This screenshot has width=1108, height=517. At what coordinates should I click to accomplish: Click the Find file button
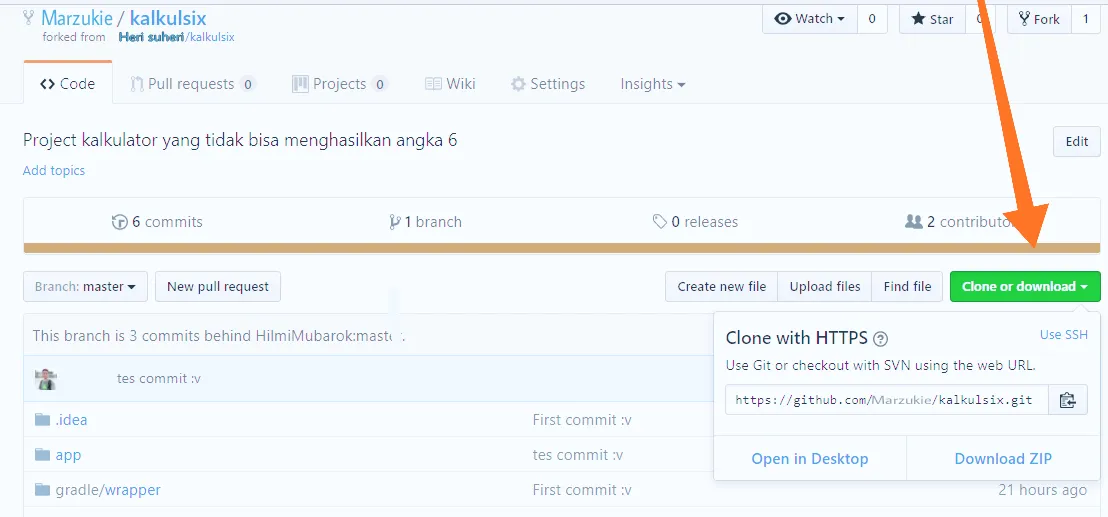pos(907,287)
